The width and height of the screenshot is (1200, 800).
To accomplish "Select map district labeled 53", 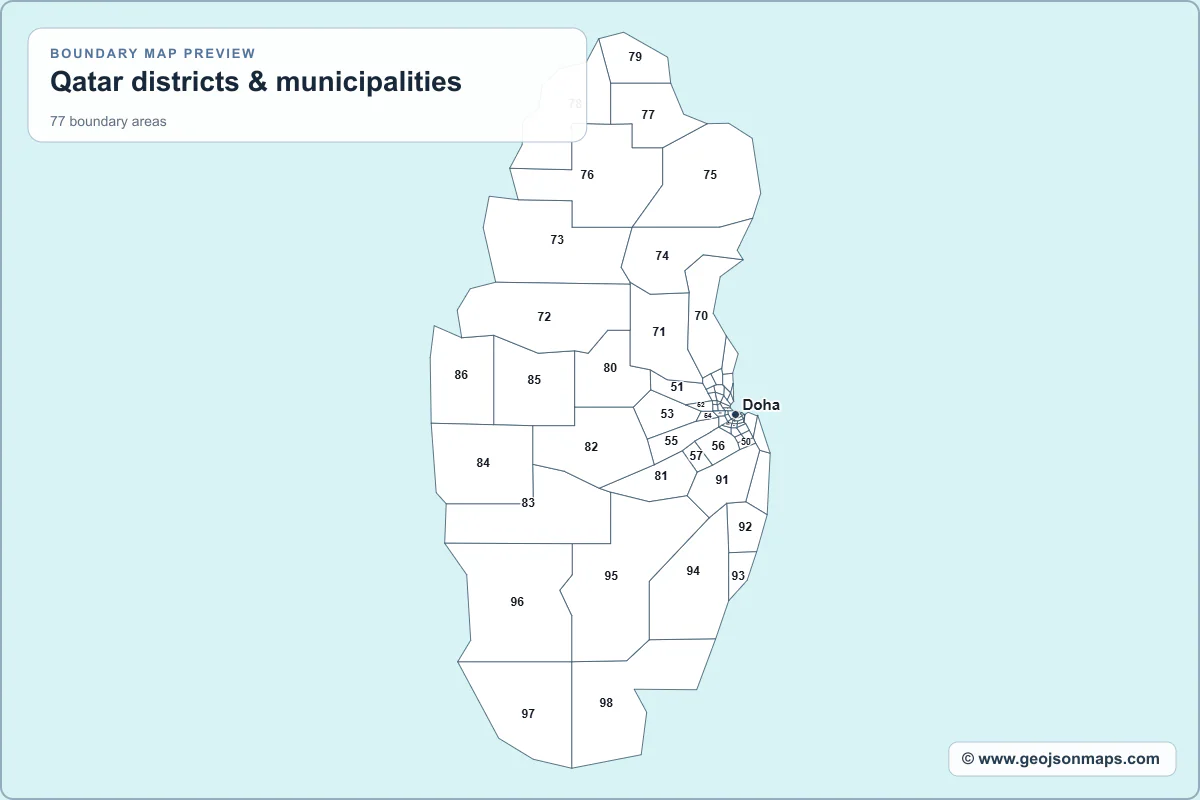I will click(667, 414).
